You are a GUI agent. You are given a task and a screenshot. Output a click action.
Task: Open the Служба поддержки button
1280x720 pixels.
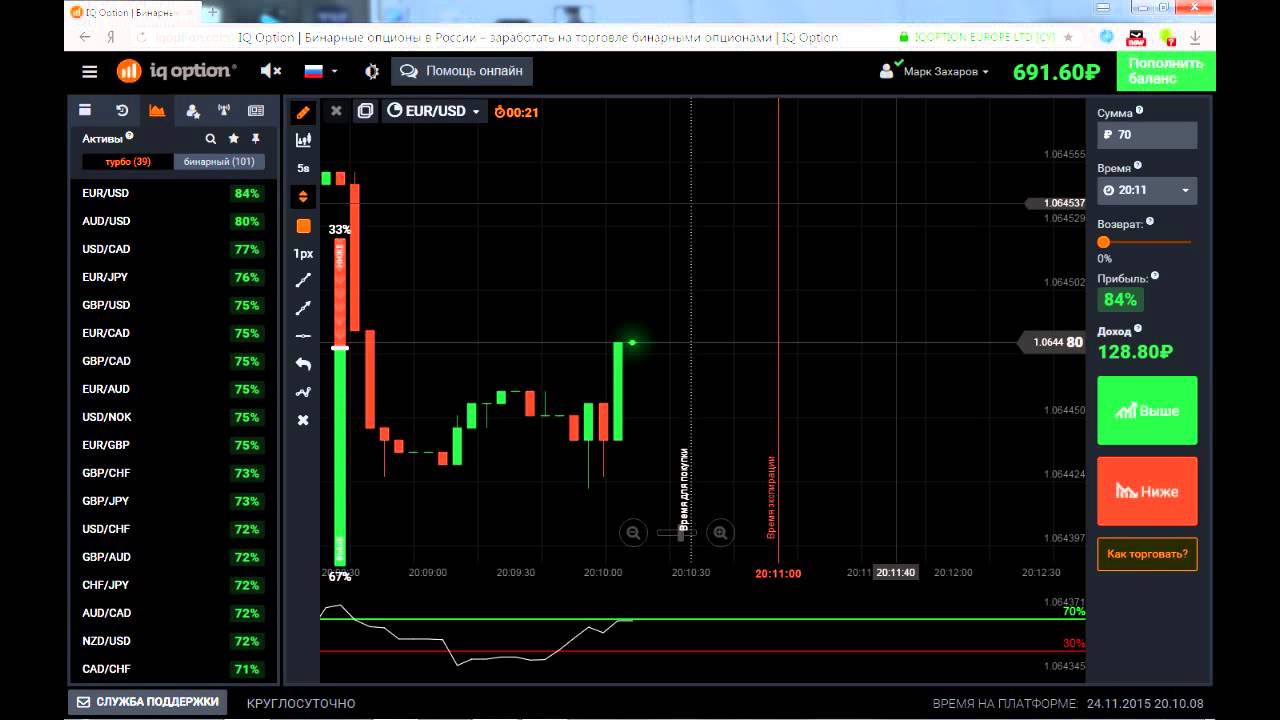[x=148, y=702]
